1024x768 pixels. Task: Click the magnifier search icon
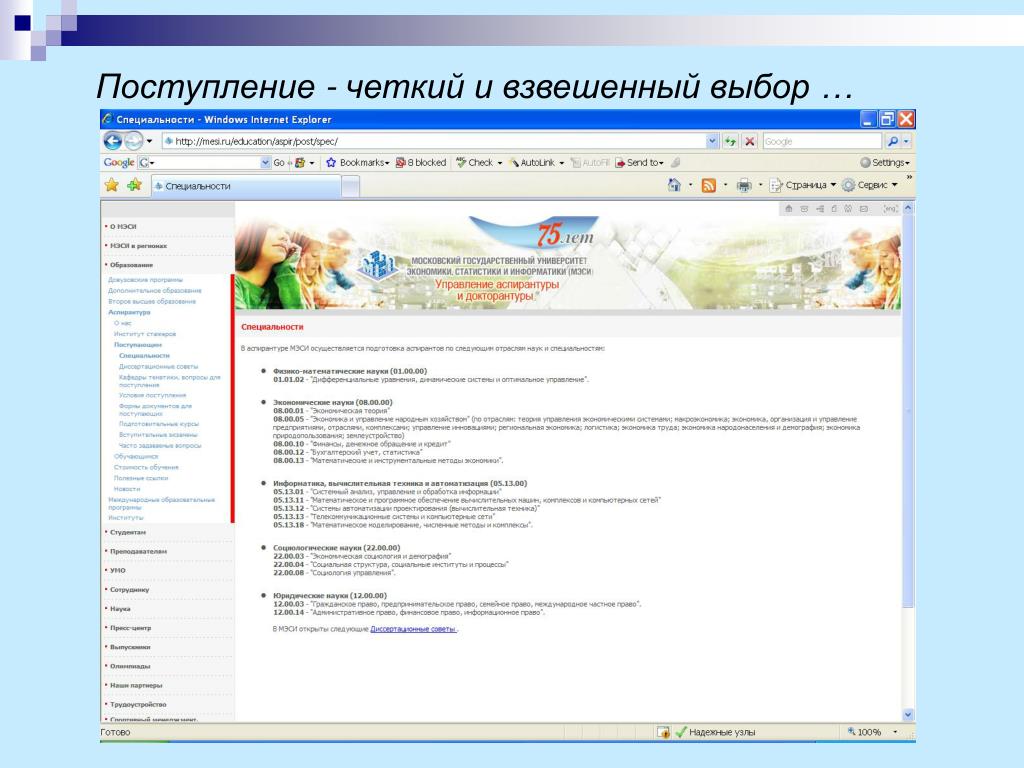point(892,141)
